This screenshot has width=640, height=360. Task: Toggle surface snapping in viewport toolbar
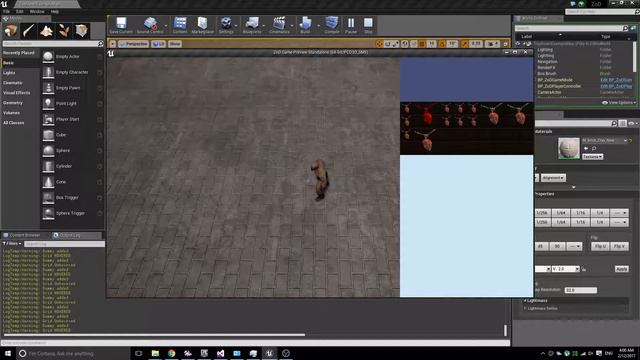pos(413,44)
